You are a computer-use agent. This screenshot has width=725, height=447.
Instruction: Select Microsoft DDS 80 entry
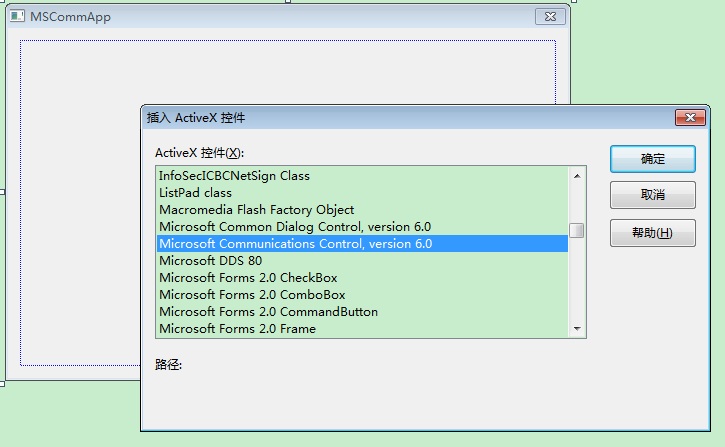pos(362,261)
